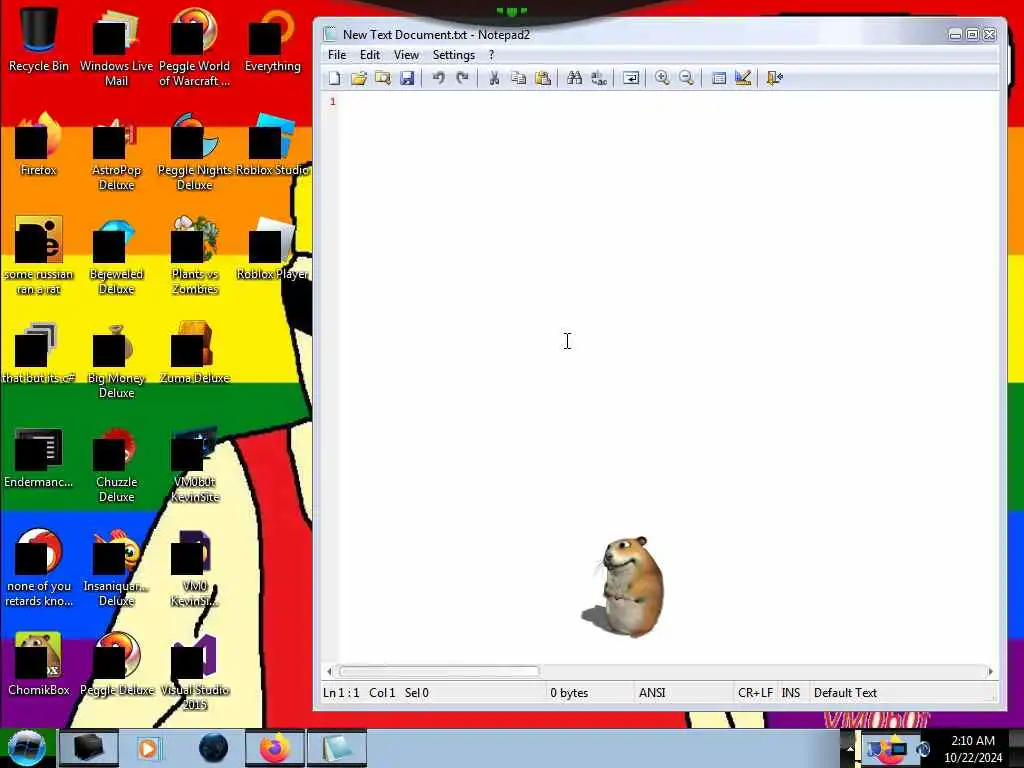This screenshot has width=1024, height=768.
Task: Click the 'Col 1' status bar entry
Action: click(382, 693)
